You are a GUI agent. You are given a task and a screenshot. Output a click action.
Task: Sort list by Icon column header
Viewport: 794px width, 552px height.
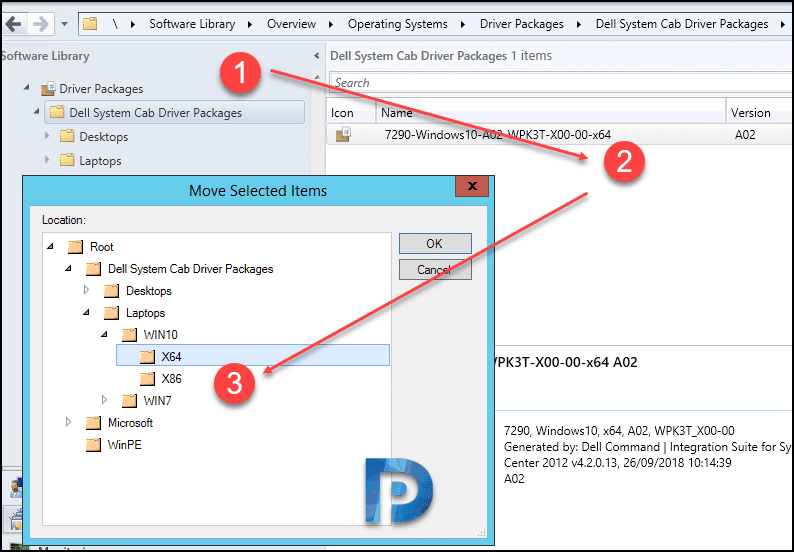[351, 112]
